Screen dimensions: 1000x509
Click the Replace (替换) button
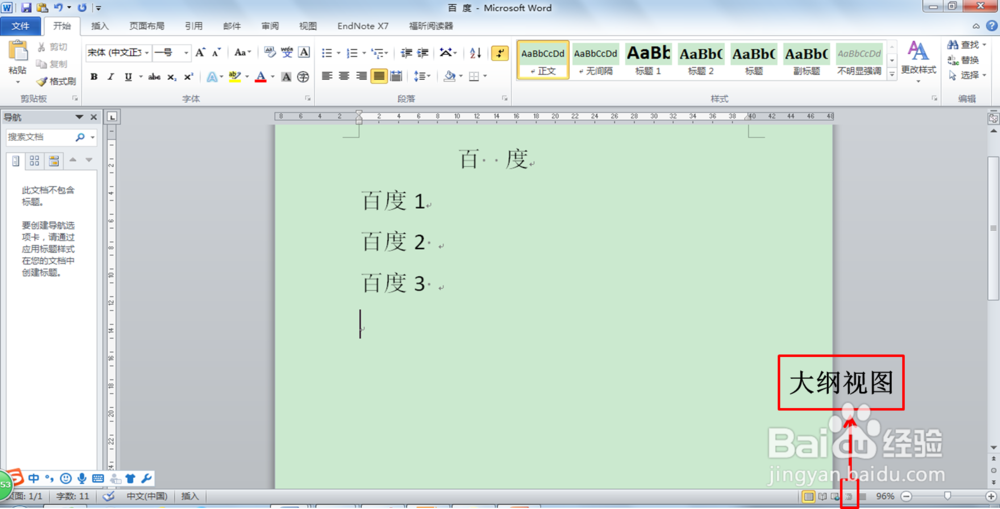(964, 60)
